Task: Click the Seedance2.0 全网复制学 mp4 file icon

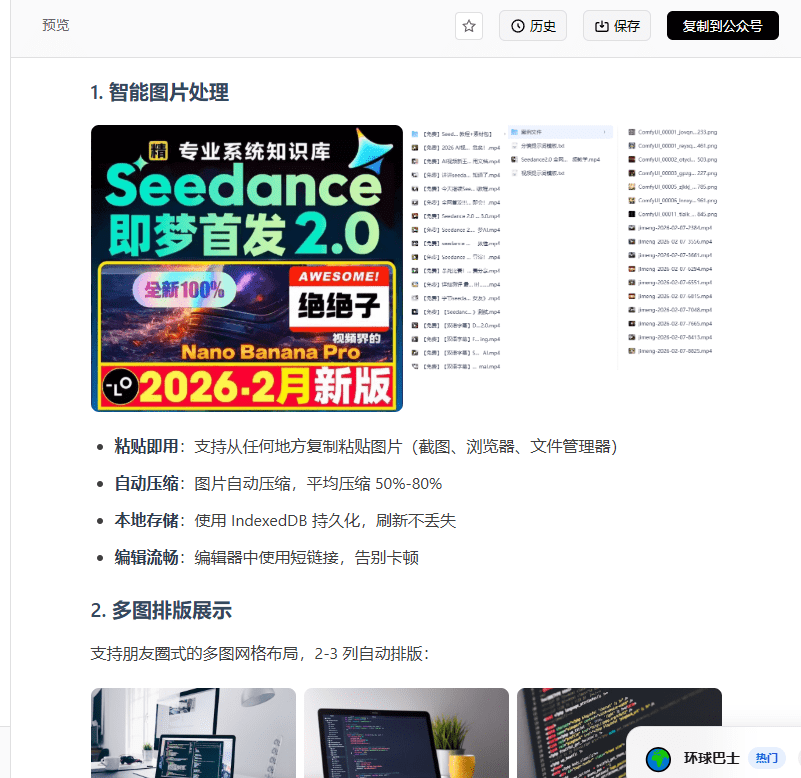Action: tap(512, 159)
